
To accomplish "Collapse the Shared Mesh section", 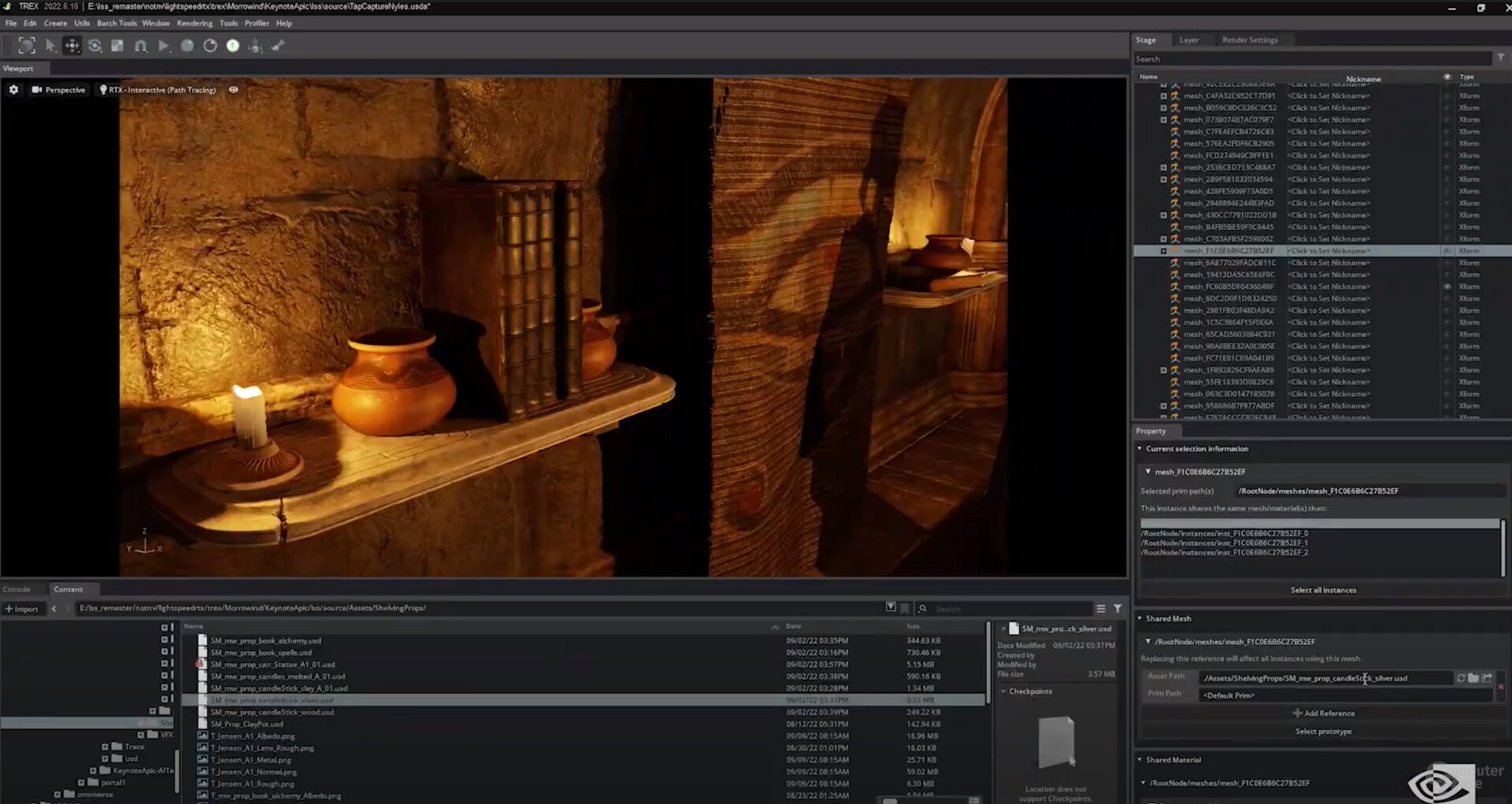I will 1140,619.
